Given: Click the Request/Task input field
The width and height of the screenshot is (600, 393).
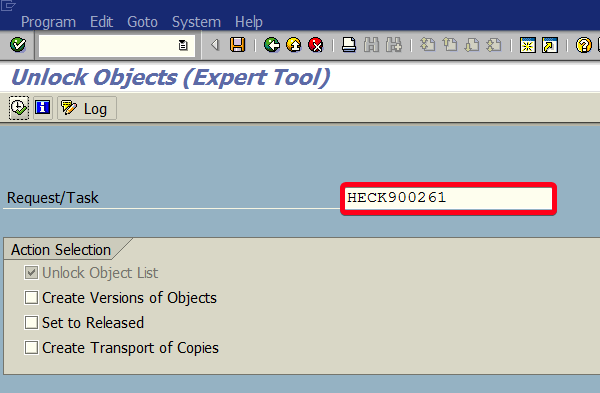Looking at the screenshot, I should (x=448, y=199).
